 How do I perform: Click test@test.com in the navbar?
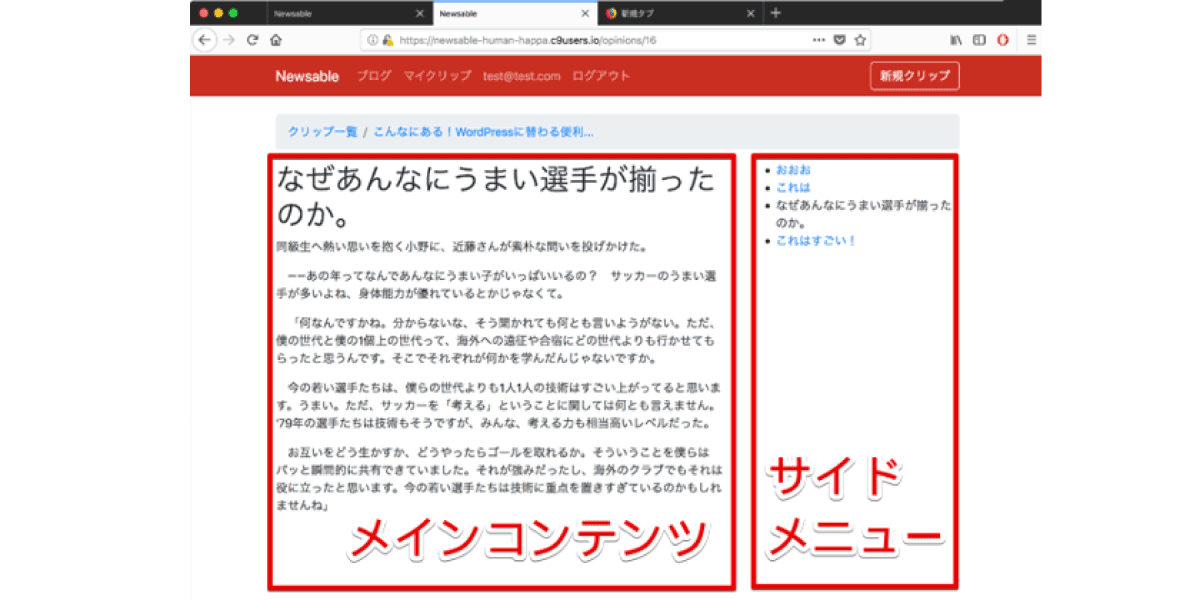(521, 76)
